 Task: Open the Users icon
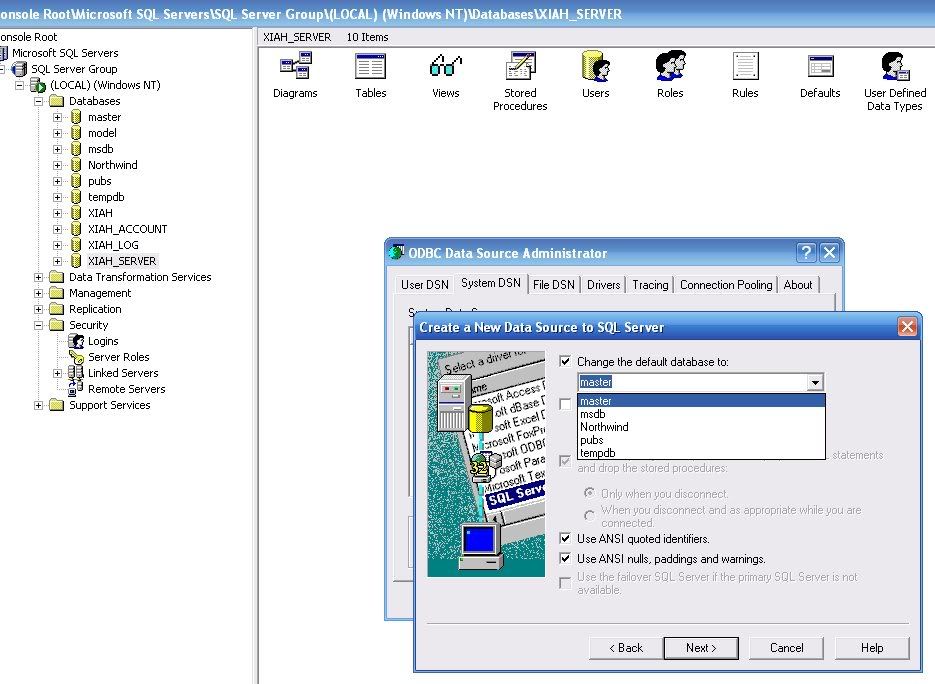point(595,68)
